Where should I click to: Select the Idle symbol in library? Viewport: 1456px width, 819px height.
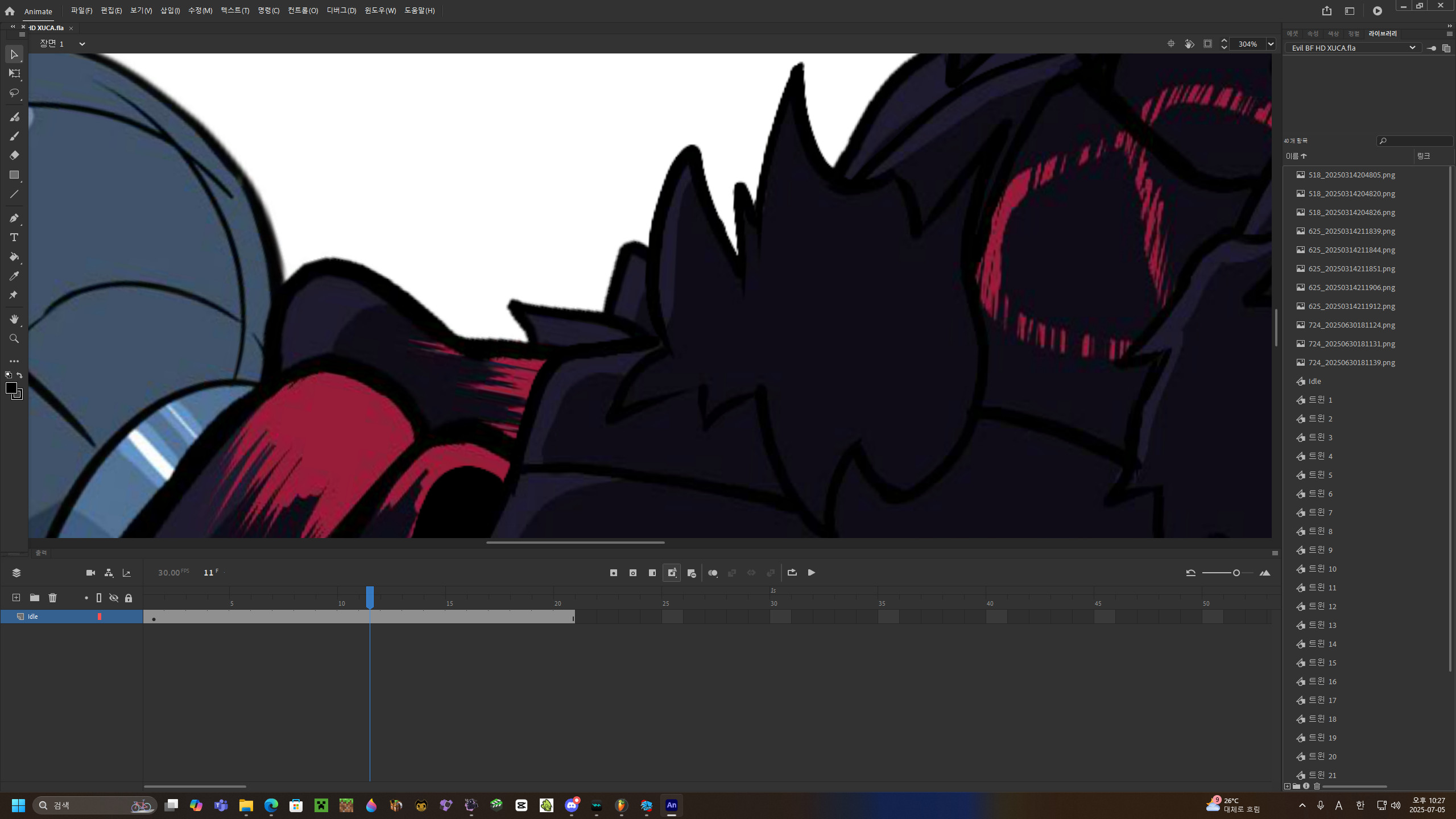point(1314,381)
